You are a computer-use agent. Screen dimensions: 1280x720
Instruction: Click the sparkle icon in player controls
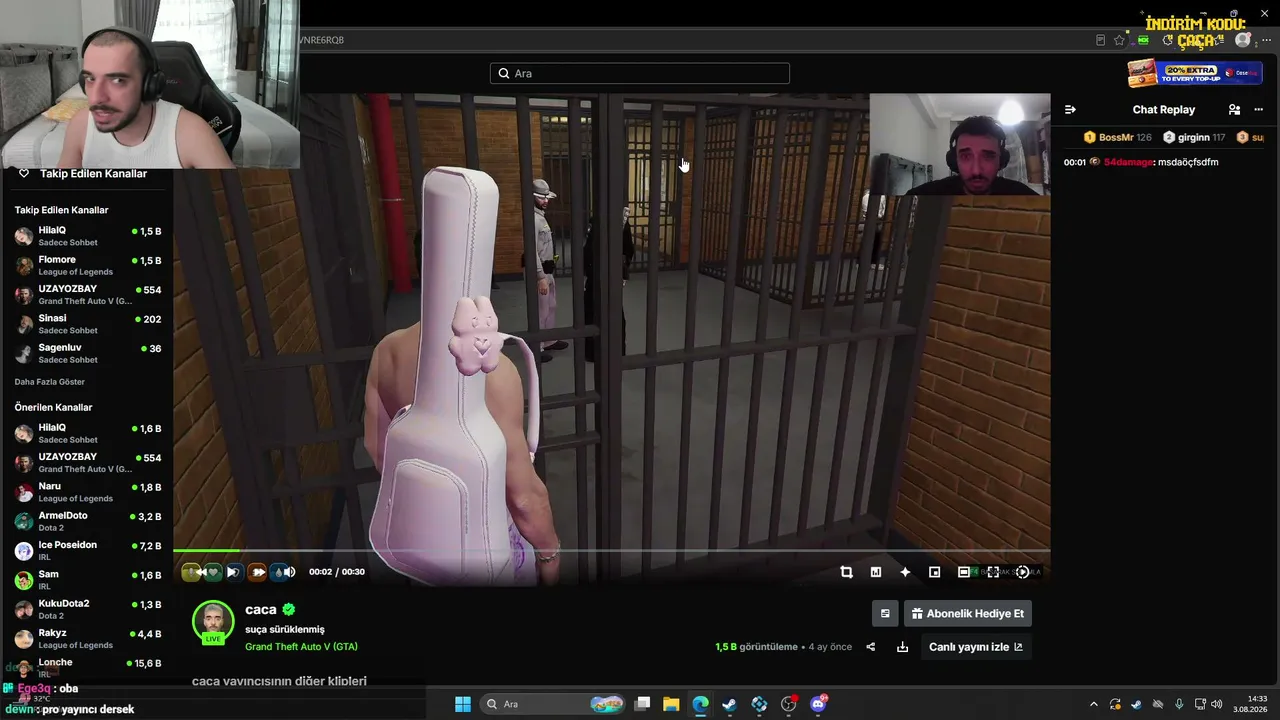click(x=905, y=572)
